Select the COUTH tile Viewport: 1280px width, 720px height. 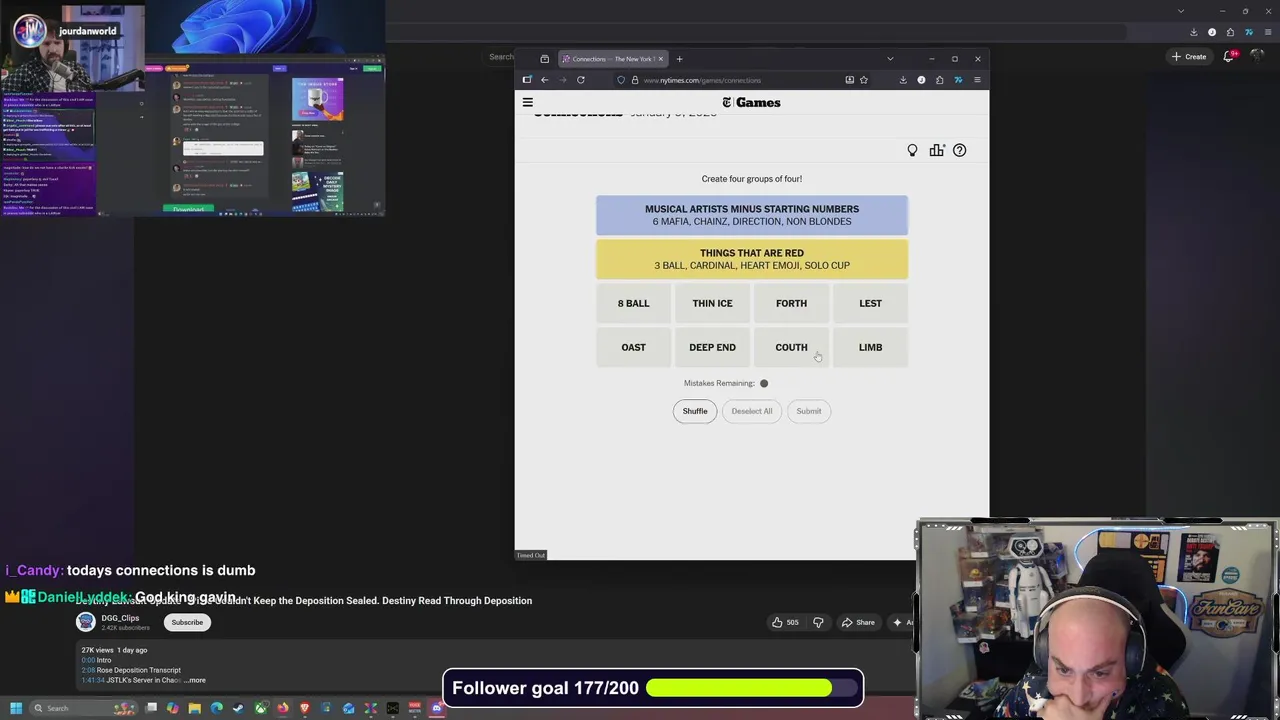tap(791, 347)
